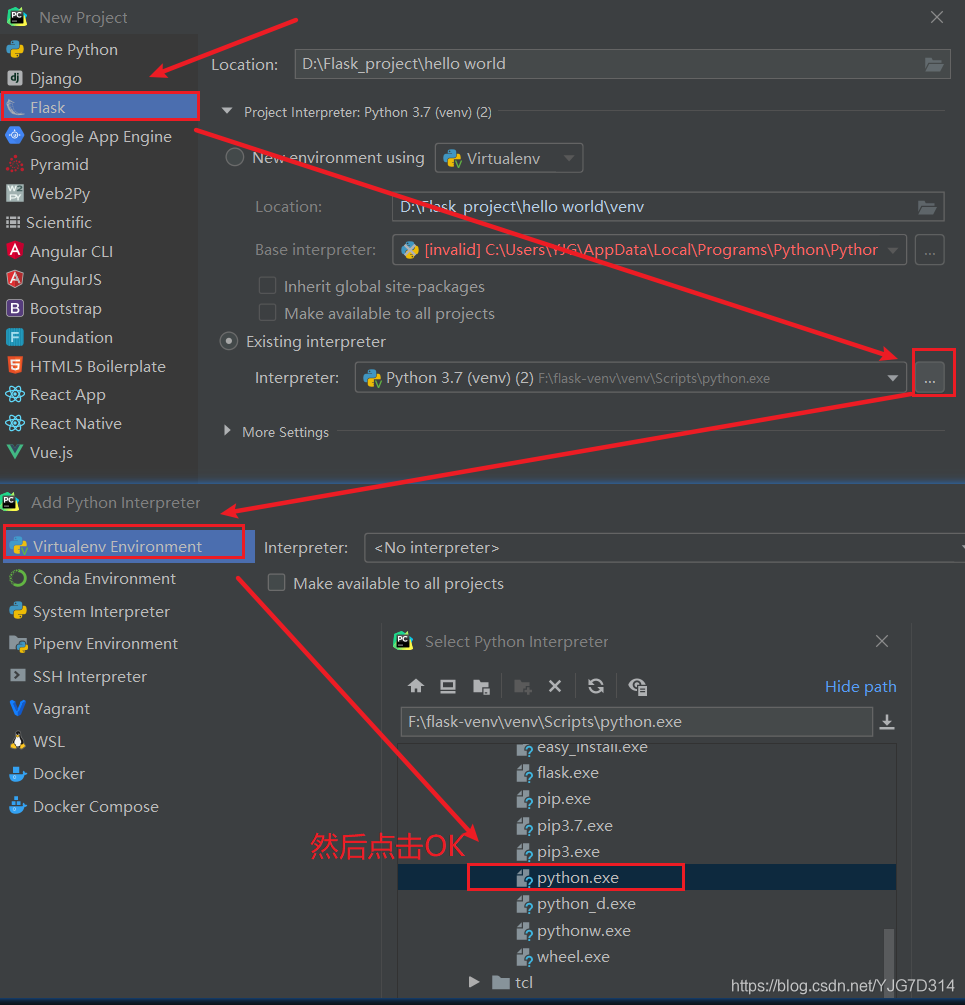Edit the interpreter path field
965x1005 pixels.
(x=636, y=722)
